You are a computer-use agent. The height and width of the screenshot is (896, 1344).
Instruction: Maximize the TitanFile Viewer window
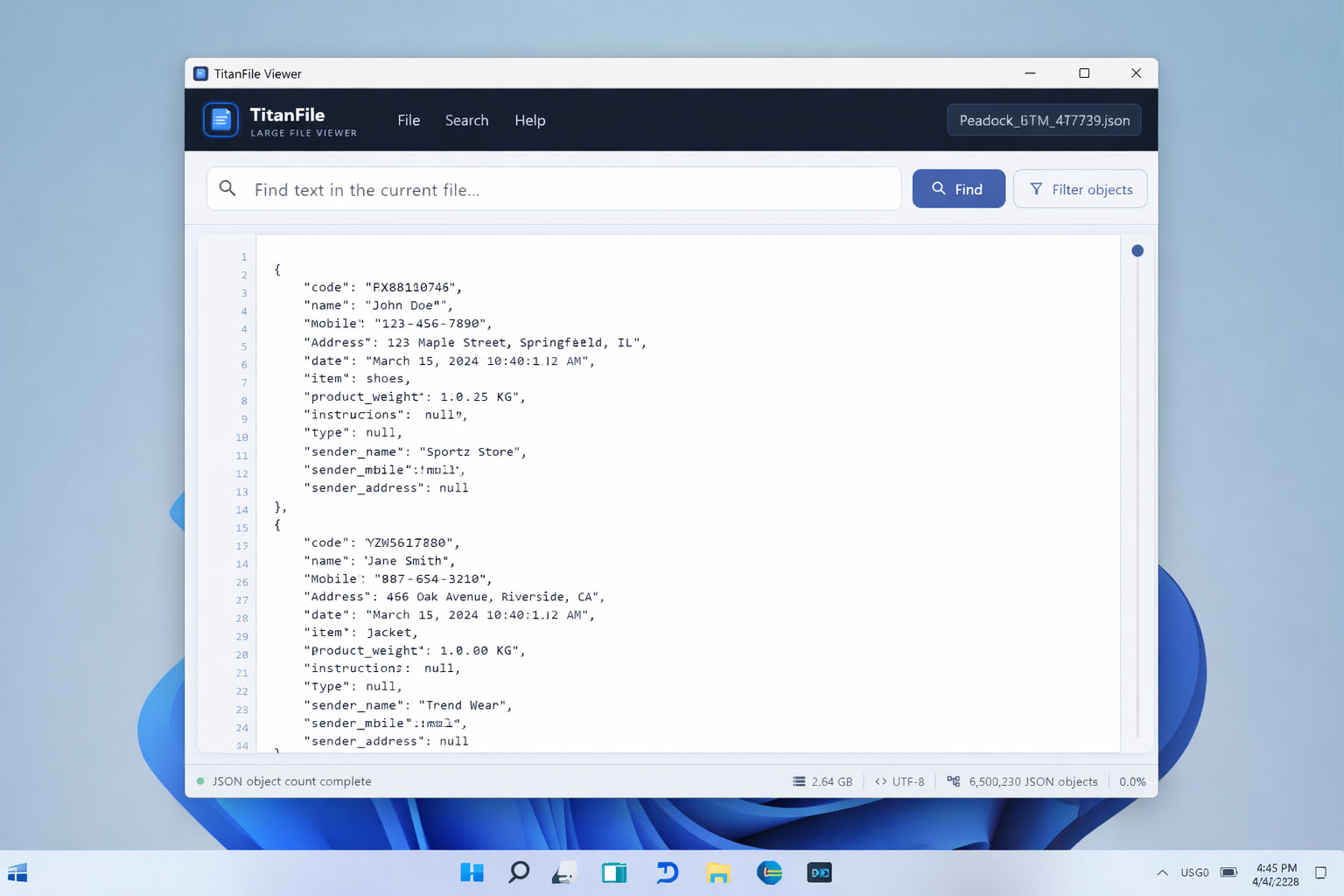[1084, 73]
